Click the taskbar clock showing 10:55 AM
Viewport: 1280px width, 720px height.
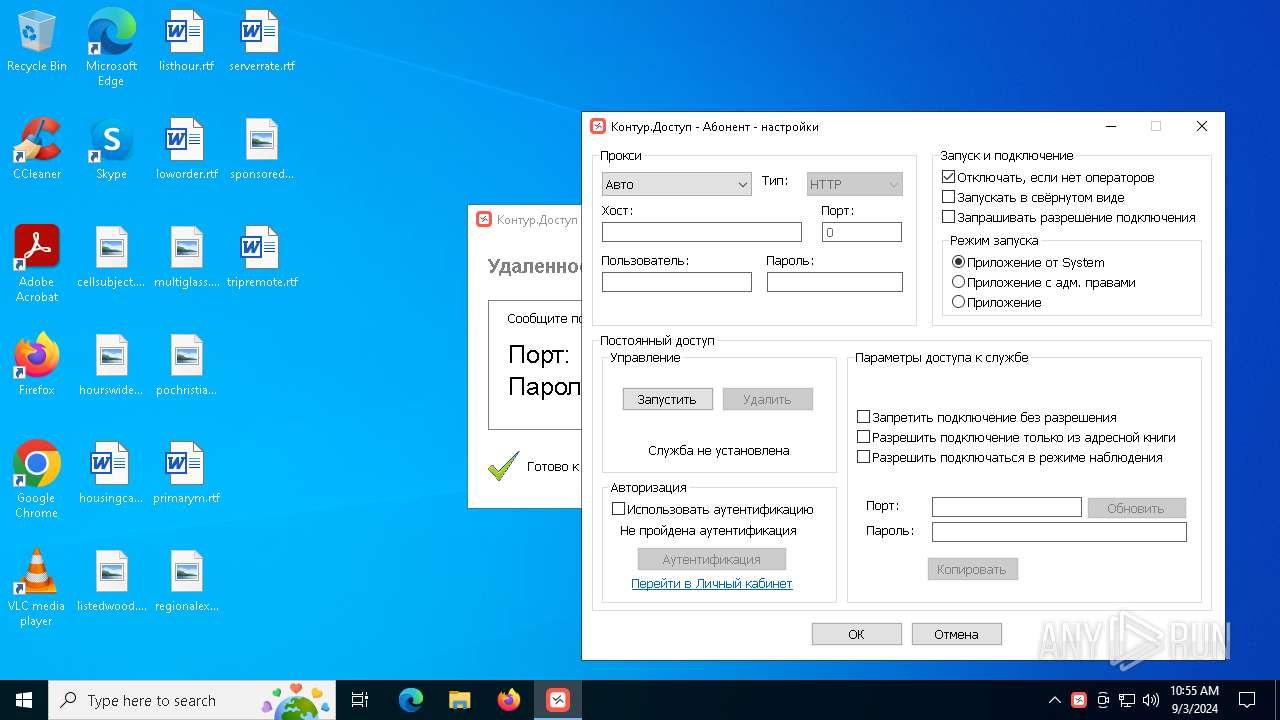pyautogui.click(x=1194, y=700)
